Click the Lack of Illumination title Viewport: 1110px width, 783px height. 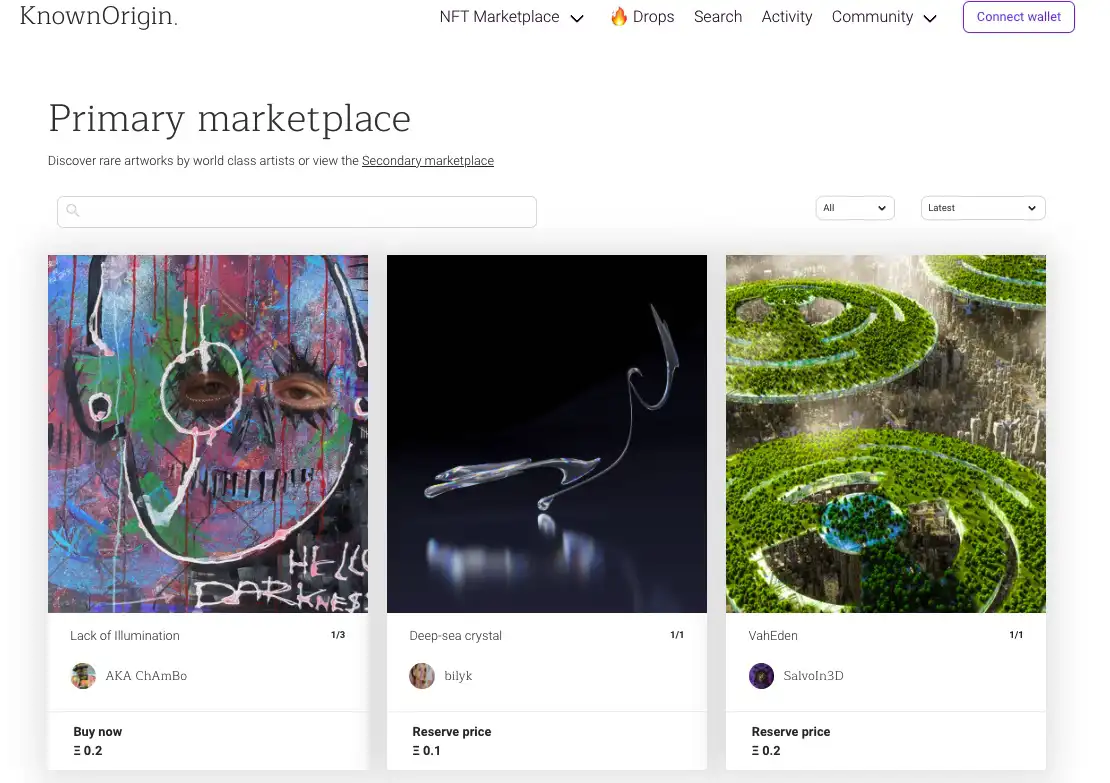coord(125,636)
